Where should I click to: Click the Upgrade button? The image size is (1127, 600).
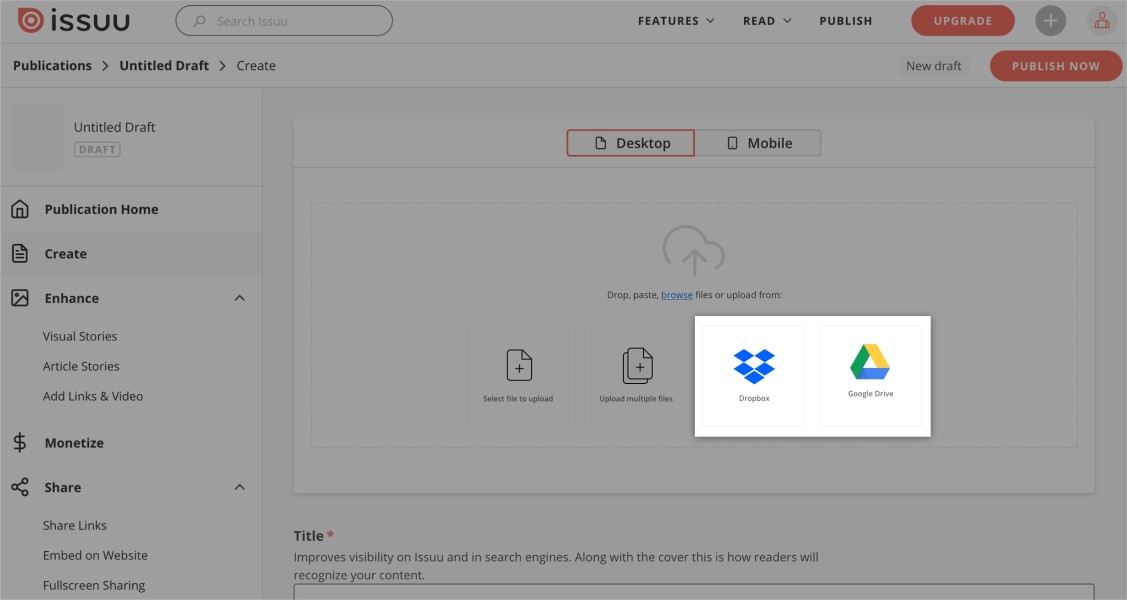(962, 21)
